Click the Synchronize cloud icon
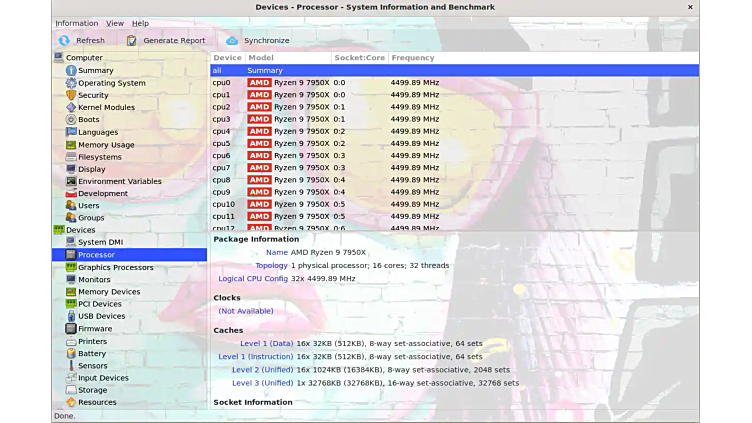 click(x=232, y=41)
